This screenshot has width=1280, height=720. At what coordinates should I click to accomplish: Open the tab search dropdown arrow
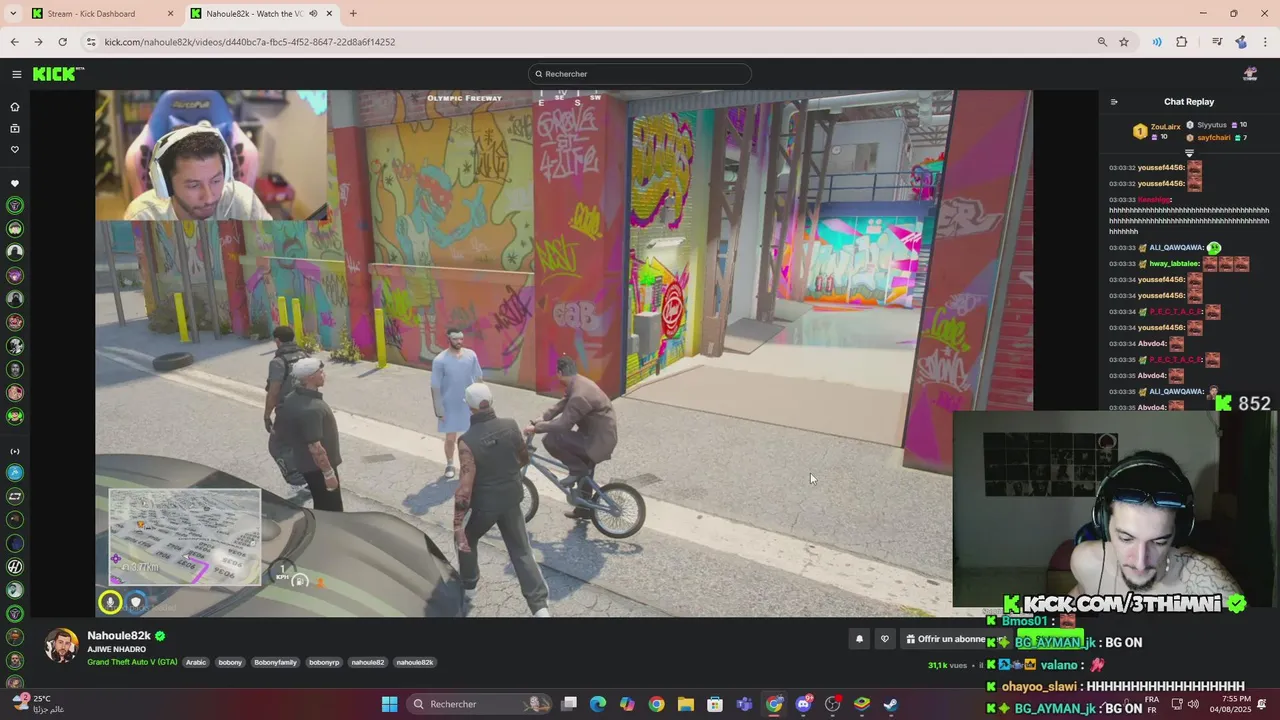pyautogui.click(x=13, y=14)
